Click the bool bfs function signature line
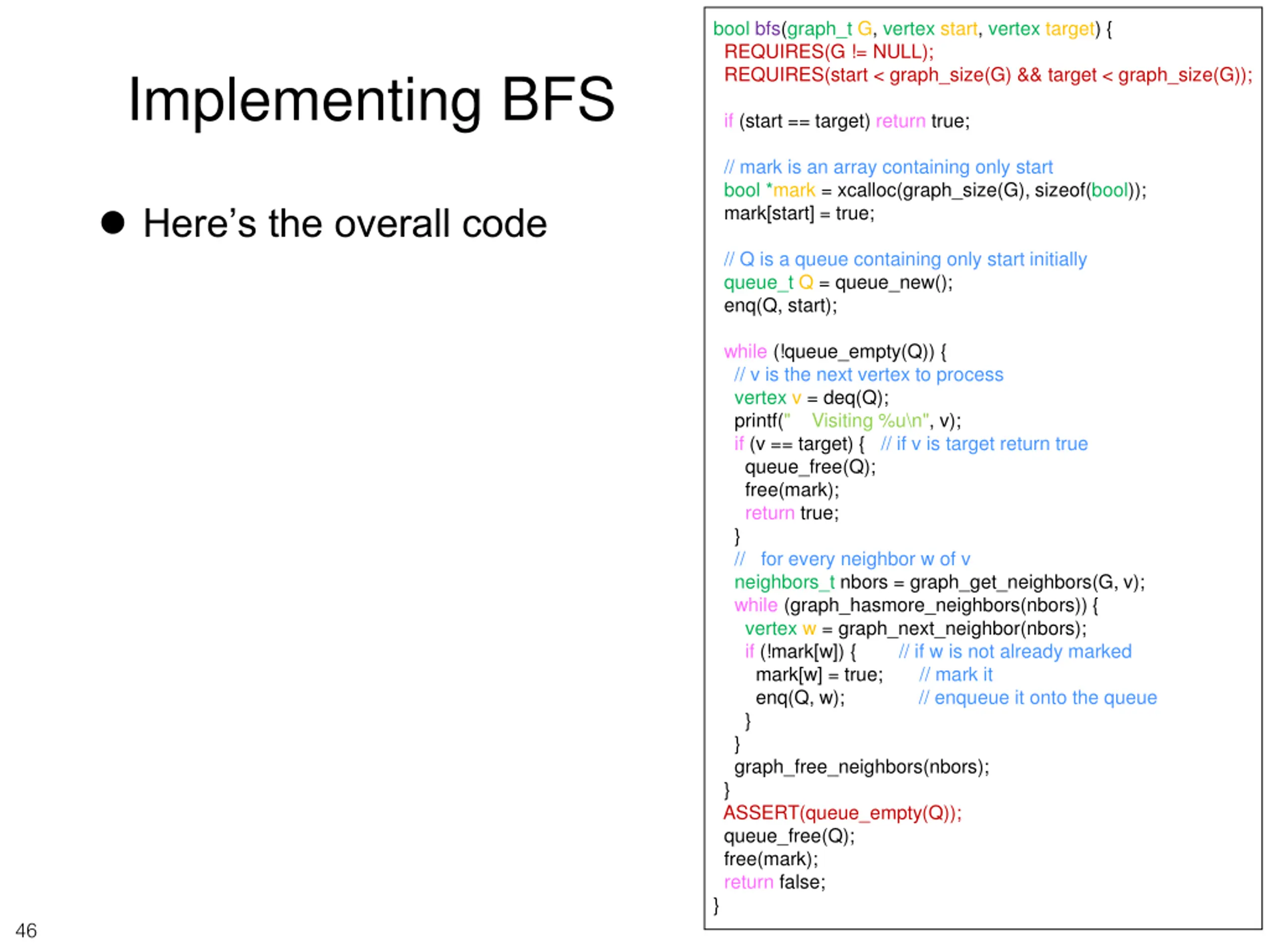The height and width of the screenshot is (952, 1270). pos(913,29)
